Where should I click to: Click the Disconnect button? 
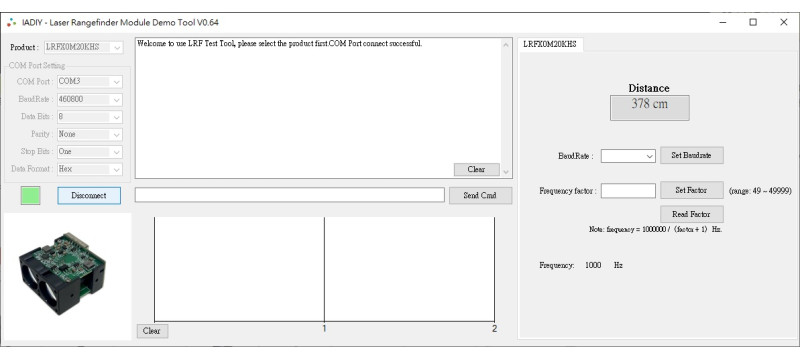[x=89, y=195]
